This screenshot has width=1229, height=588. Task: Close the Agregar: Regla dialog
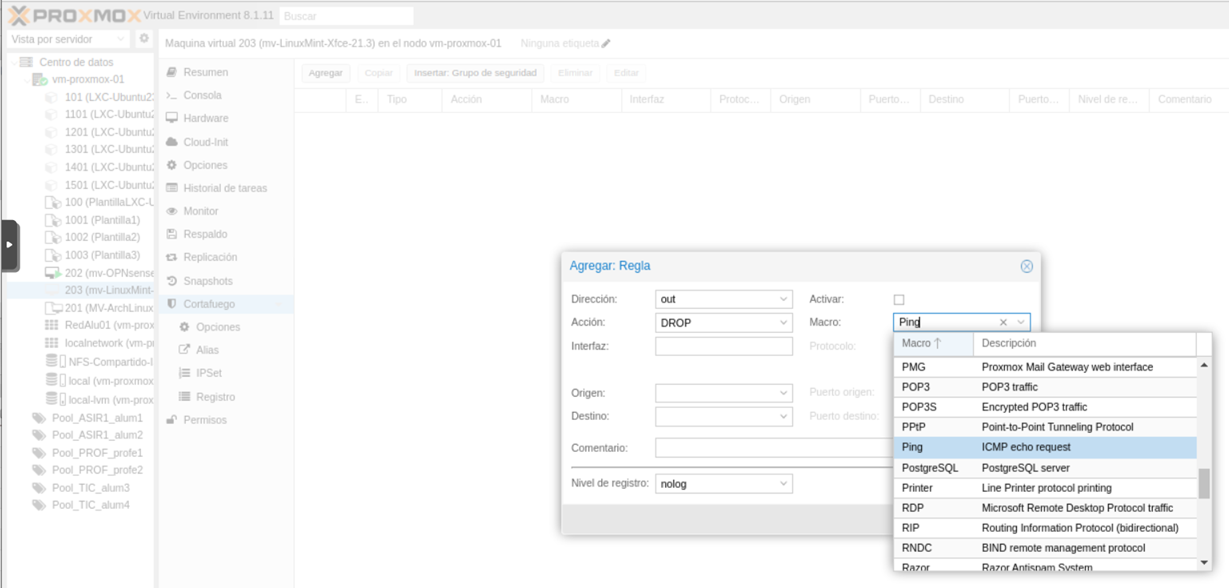(x=1026, y=266)
